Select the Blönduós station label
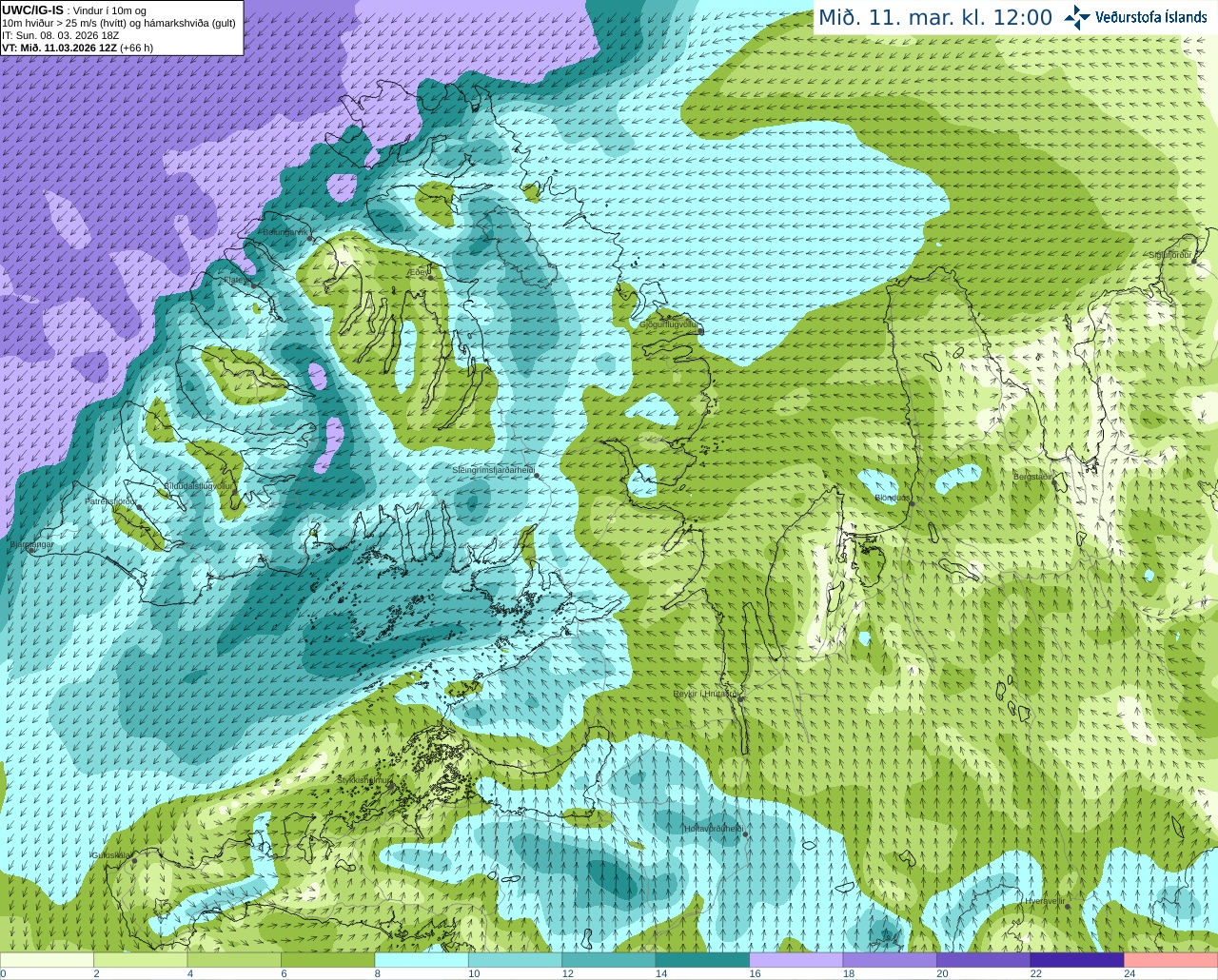 [x=892, y=498]
